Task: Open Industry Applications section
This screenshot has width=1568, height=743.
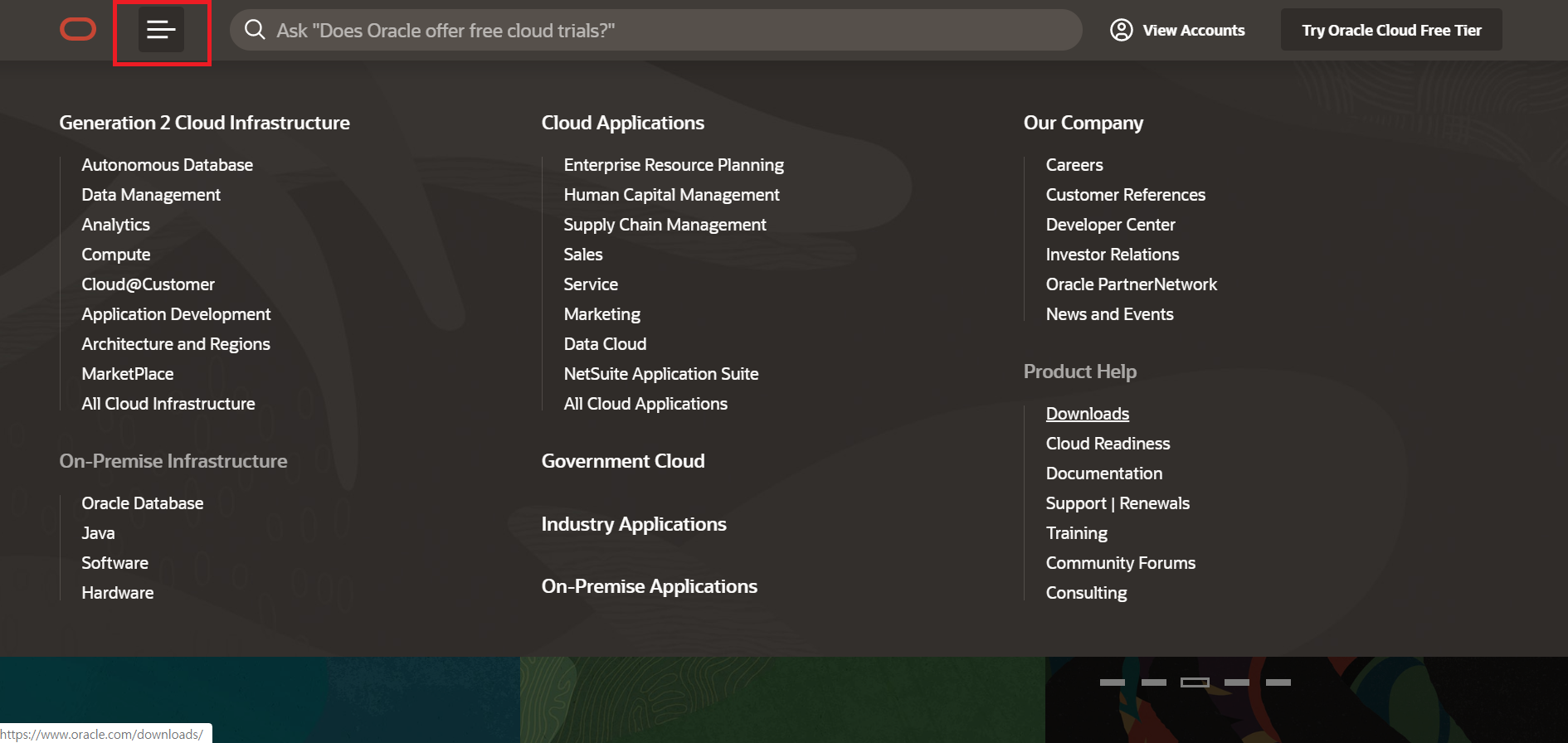Action: pos(633,524)
